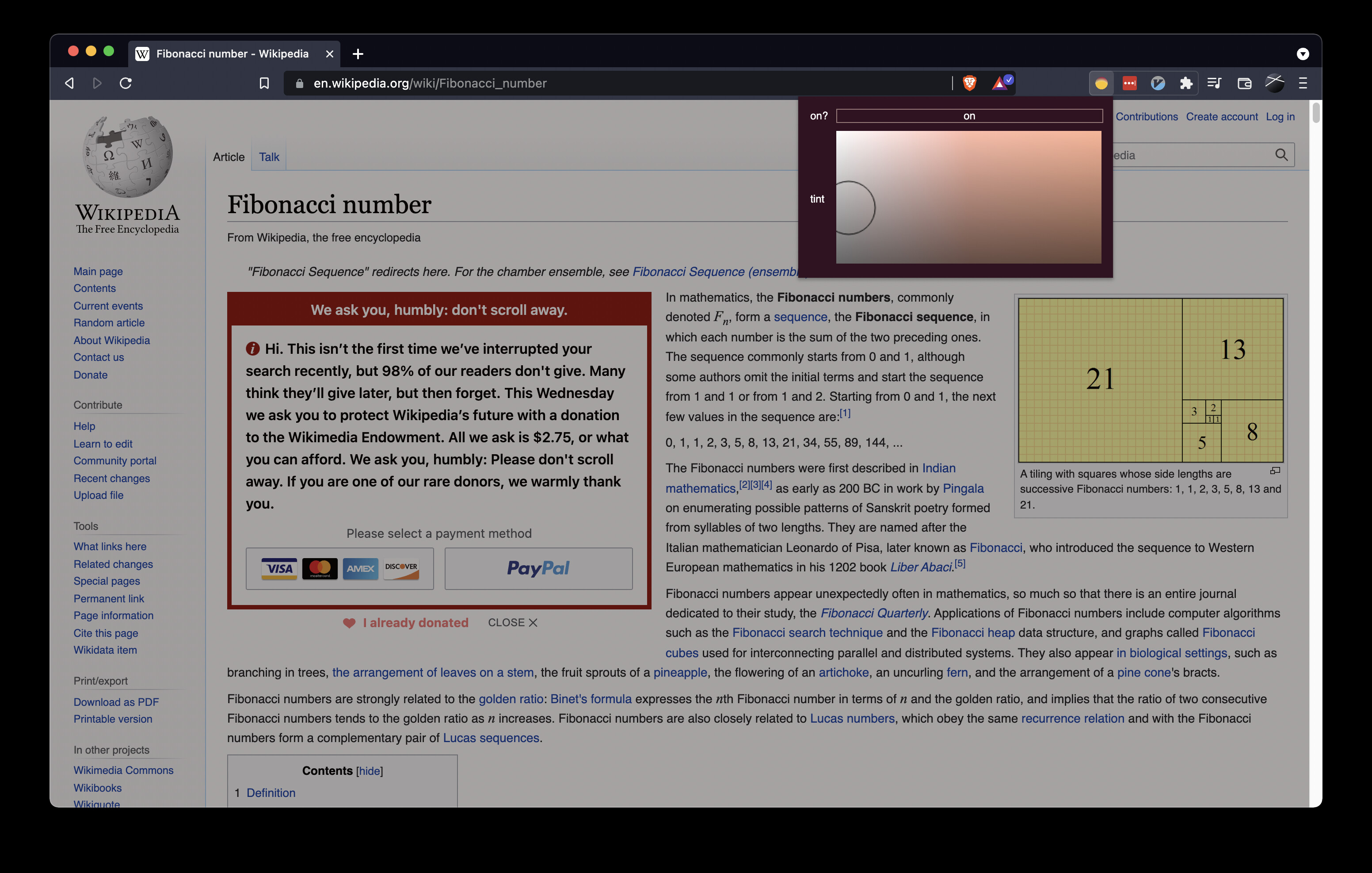Open a new tab with the plus button
Screen dimensions: 1372x873
click(x=358, y=54)
